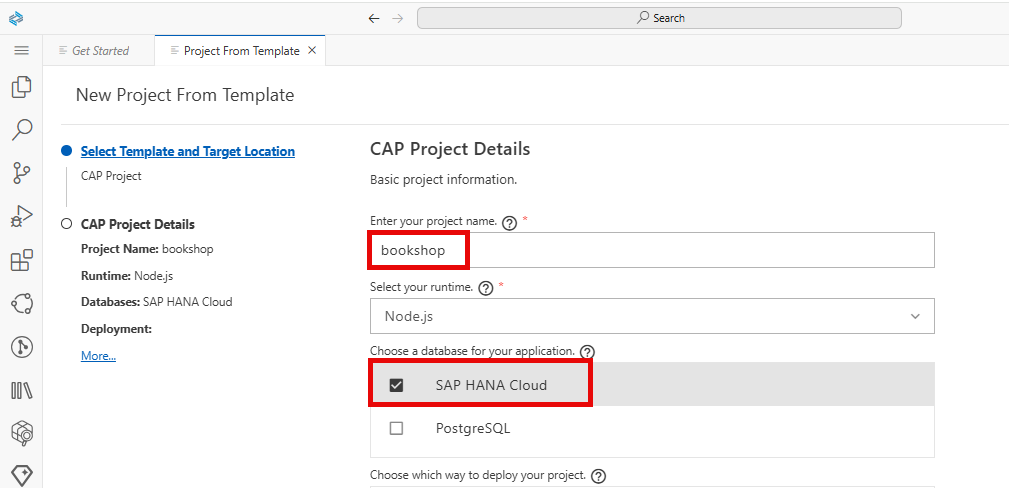The height and width of the screenshot is (488, 1009).
Task: Click the SAP HANA Cloud option label
Action: point(491,385)
